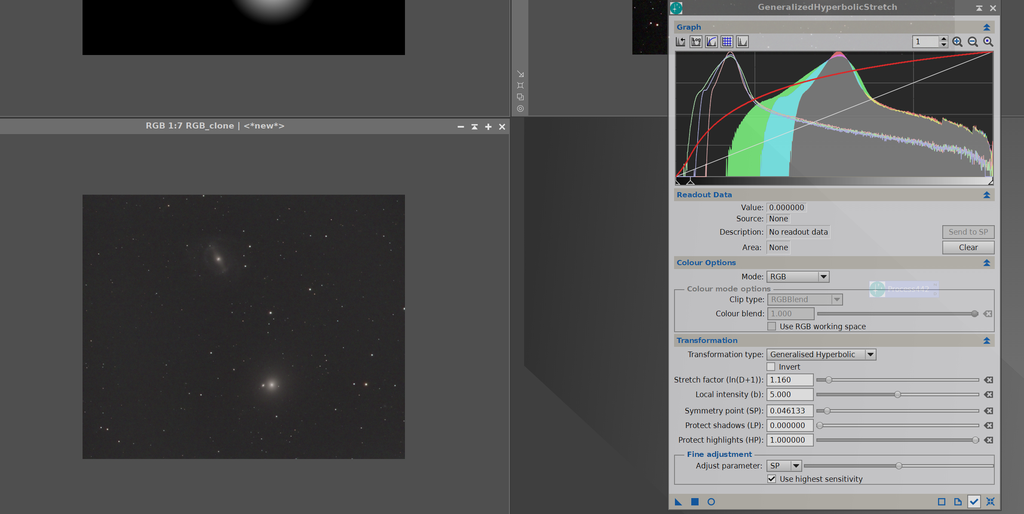The image size is (1024, 514).
Task: Click the 'No readout data' description text
Action: pyautogui.click(x=798, y=232)
